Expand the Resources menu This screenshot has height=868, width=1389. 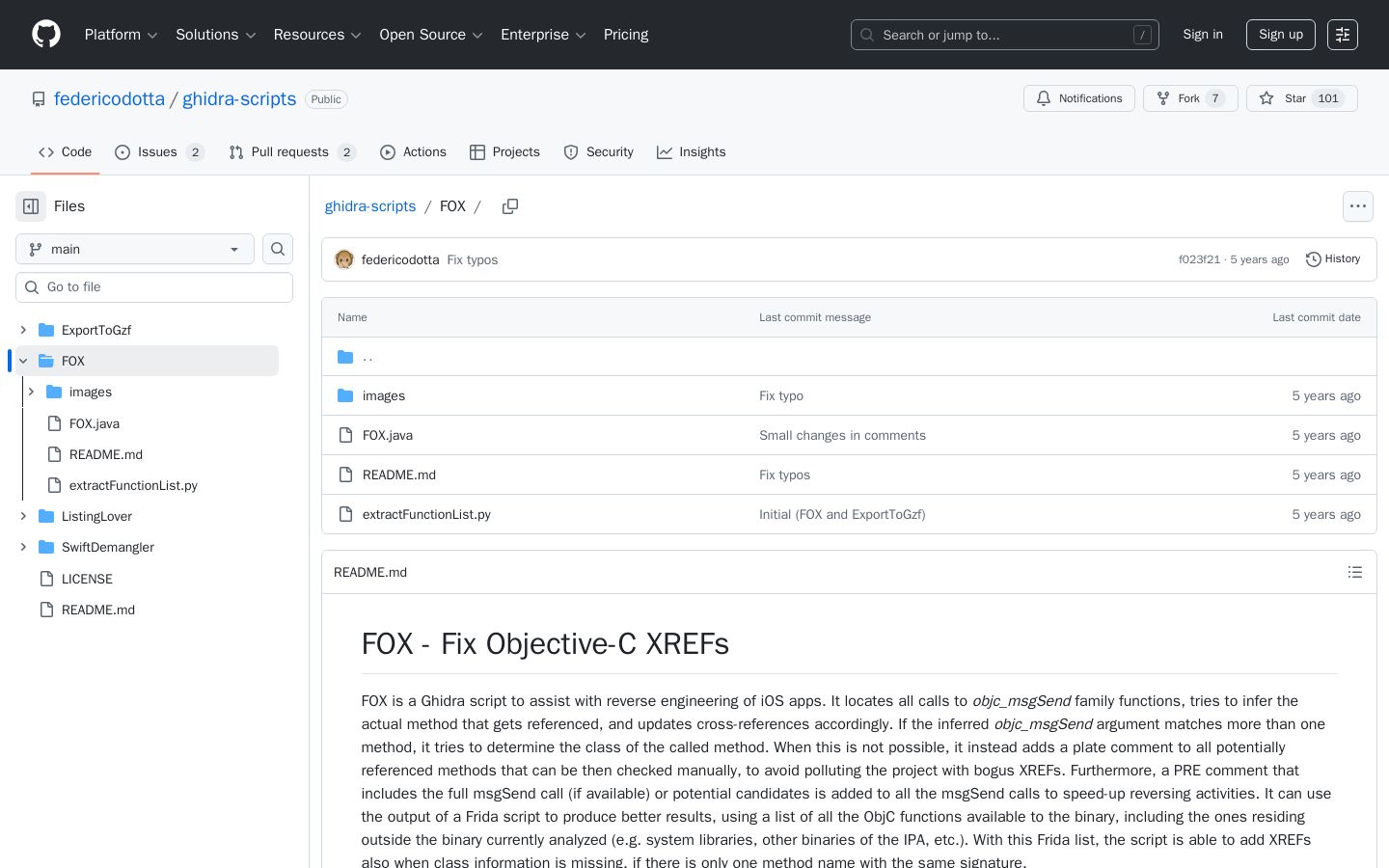(x=317, y=35)
